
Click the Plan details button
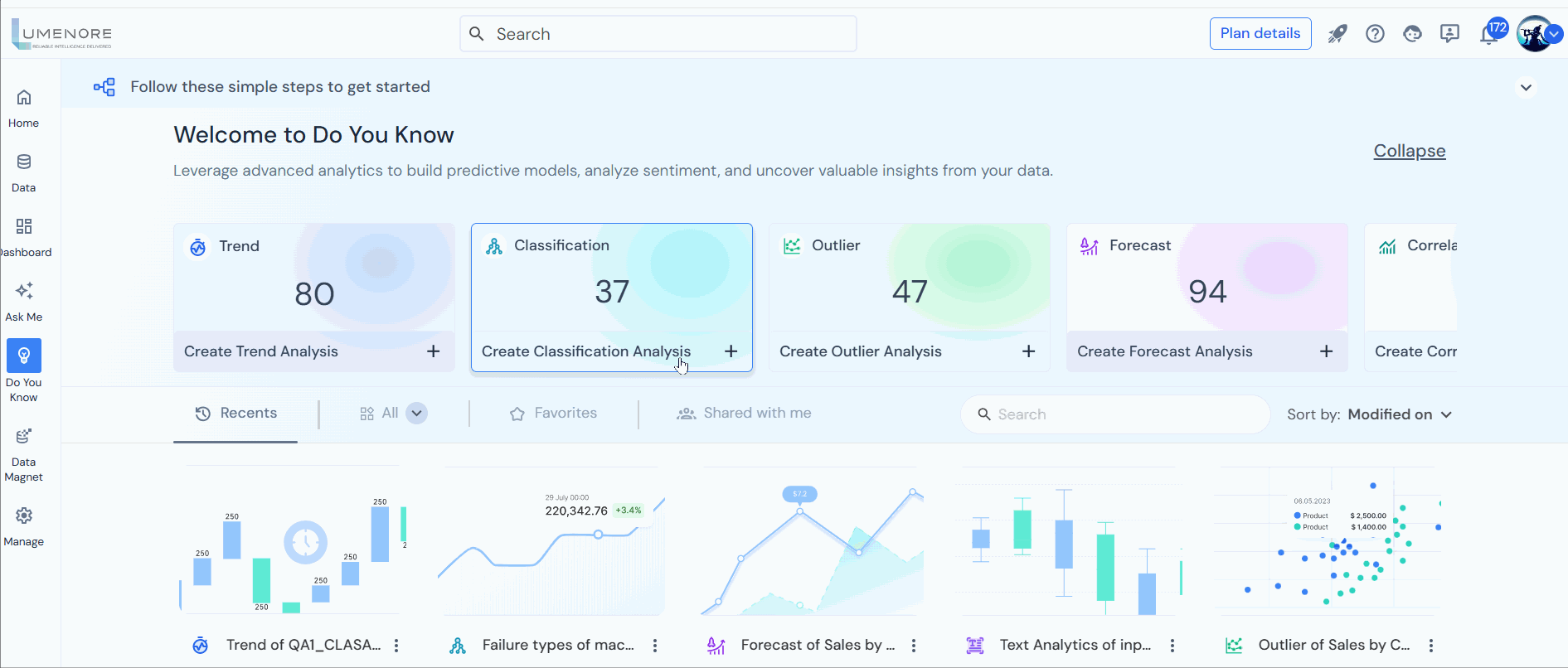pos(1260,34)
